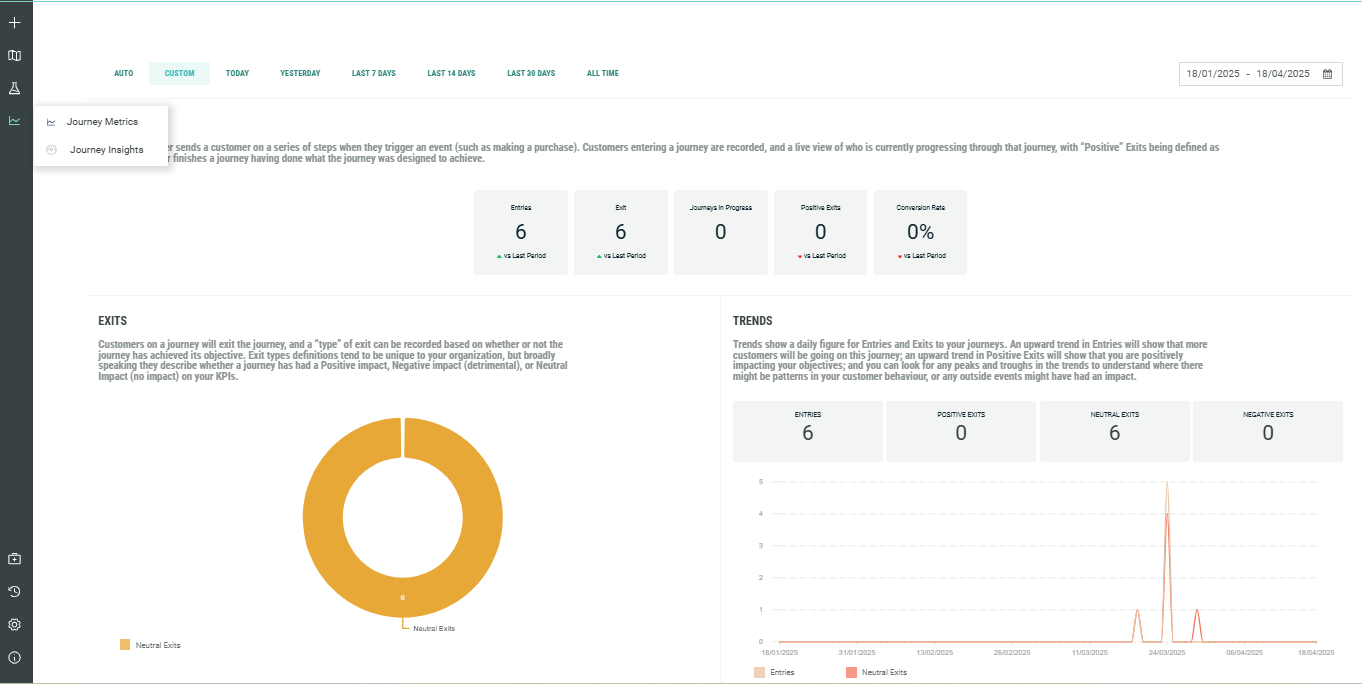Click the briefcase icon in the lower sidebar
The height and width of the screenshot is (684, 1362).
tap(15, 558)
